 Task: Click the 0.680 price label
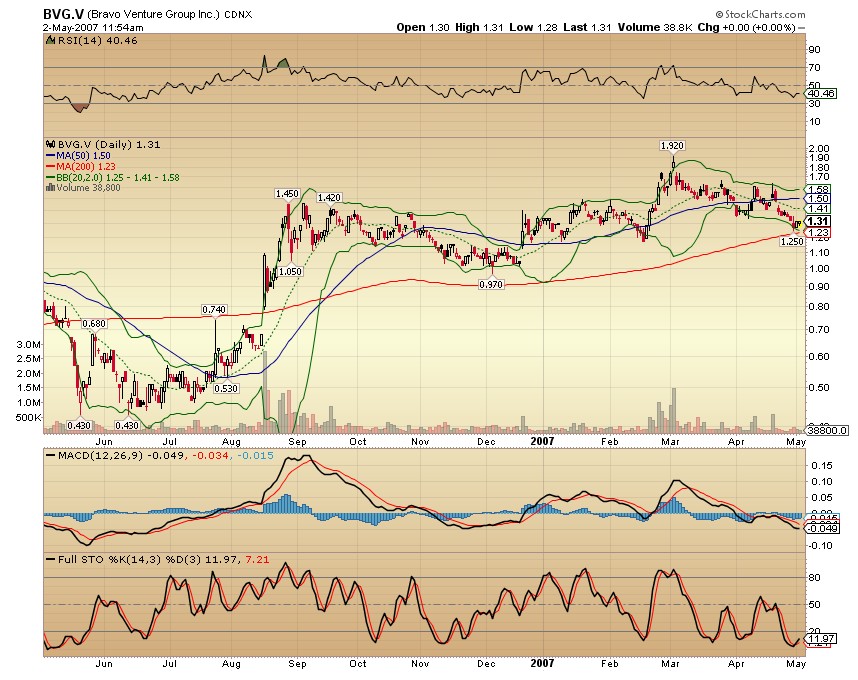coord(94,324)
